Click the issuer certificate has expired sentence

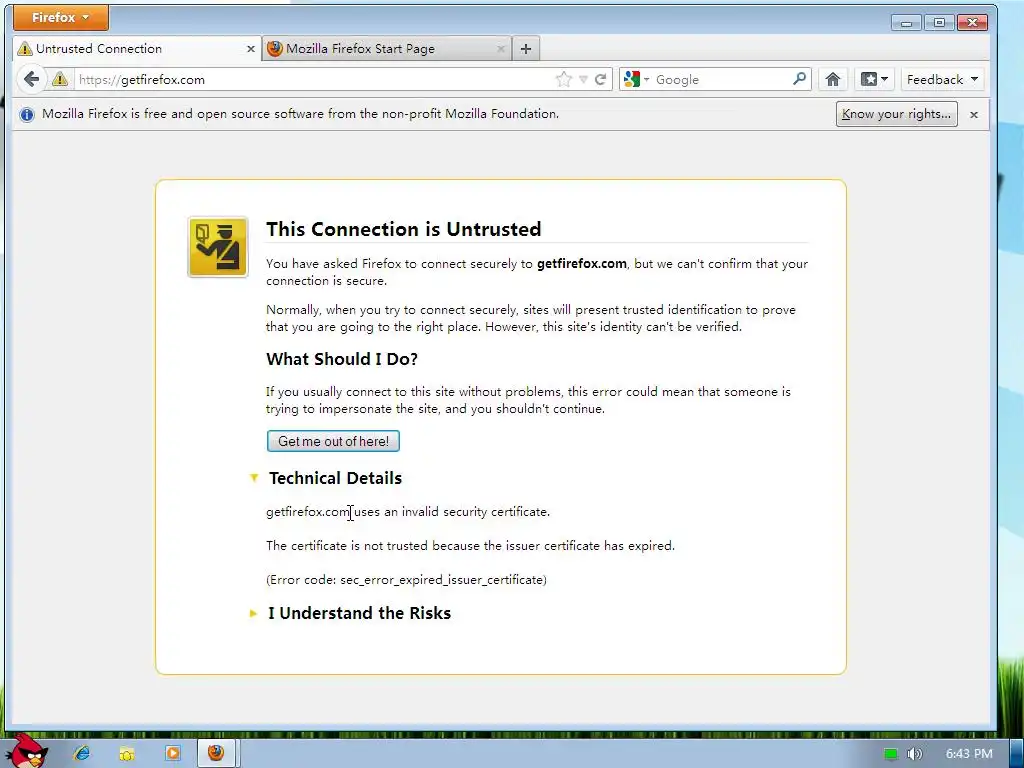point(470,546)
